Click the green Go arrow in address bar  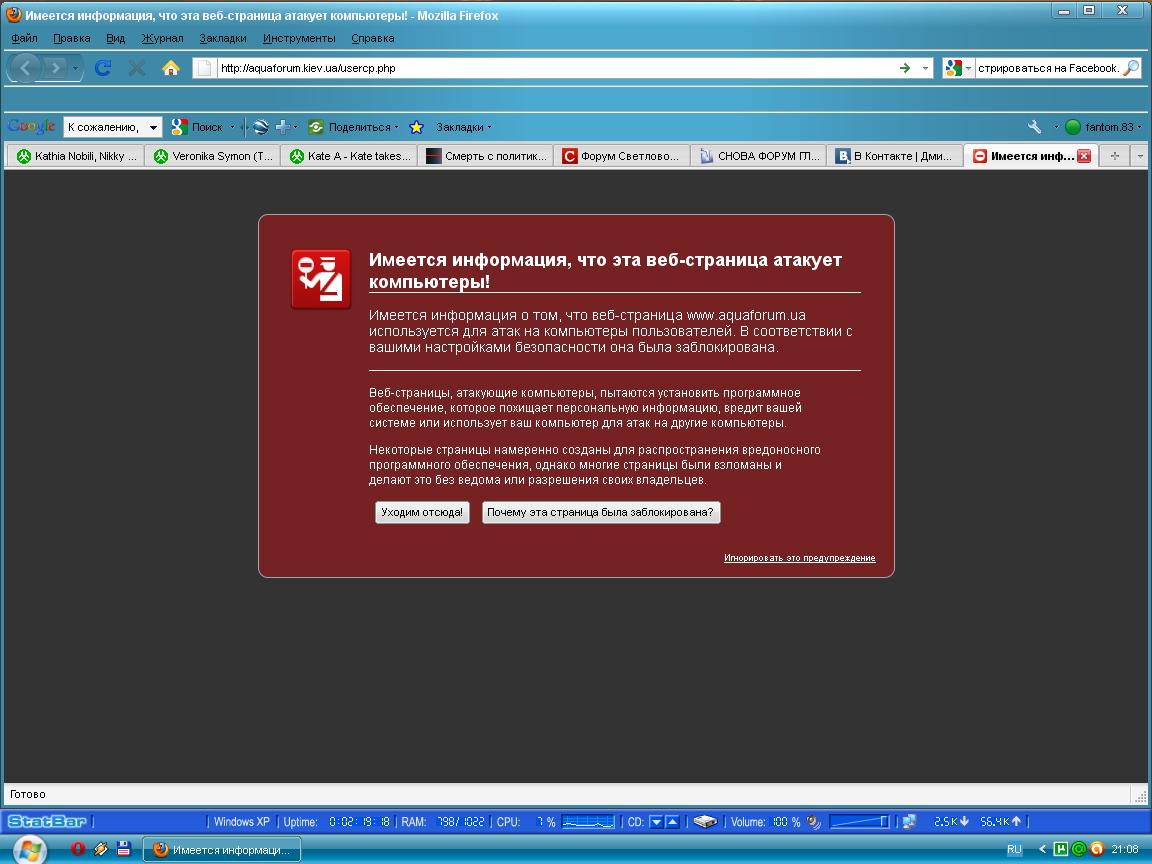pyautogui.click(x=904, y=68)
